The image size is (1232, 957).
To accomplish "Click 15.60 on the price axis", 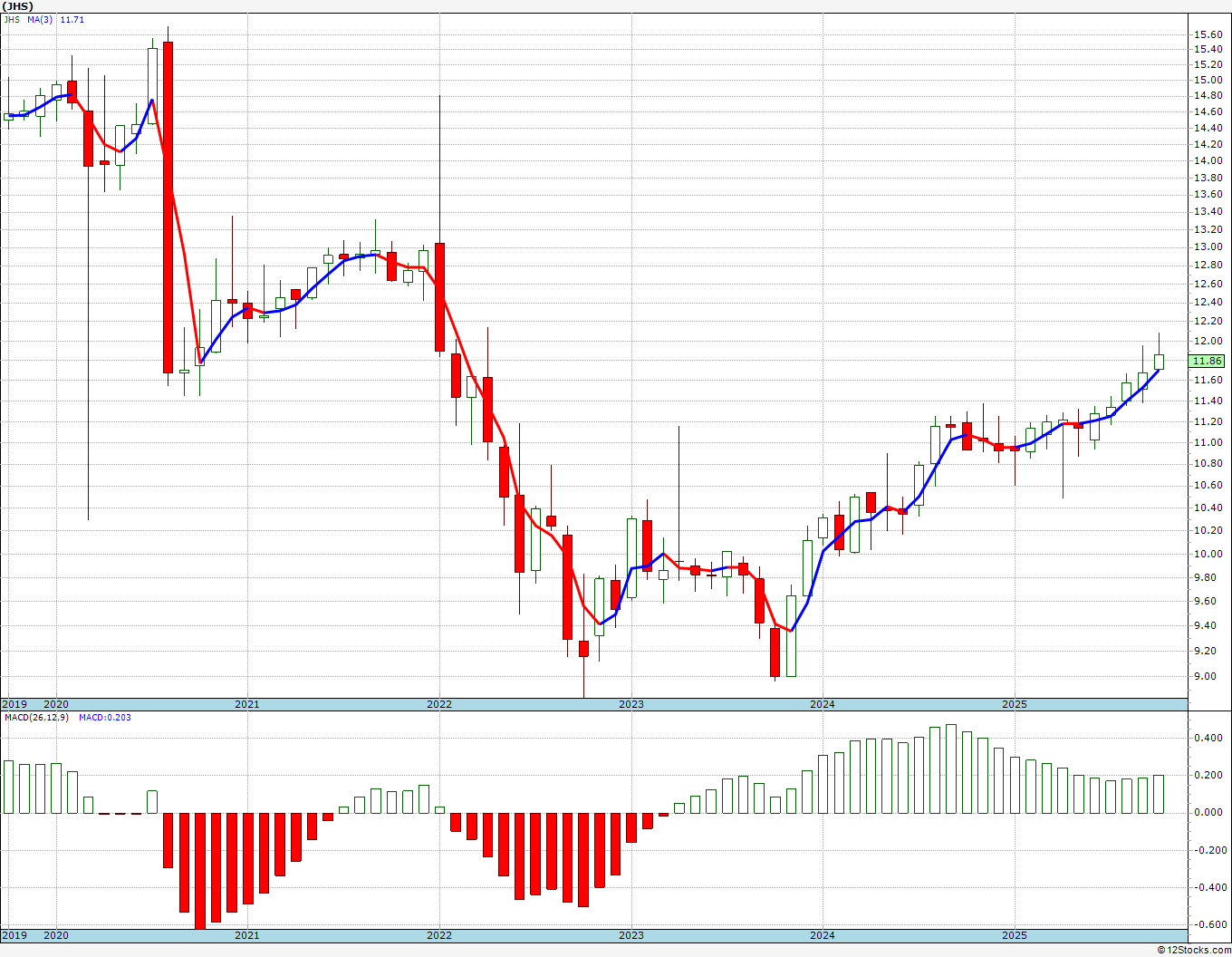I will [1208, 34].
